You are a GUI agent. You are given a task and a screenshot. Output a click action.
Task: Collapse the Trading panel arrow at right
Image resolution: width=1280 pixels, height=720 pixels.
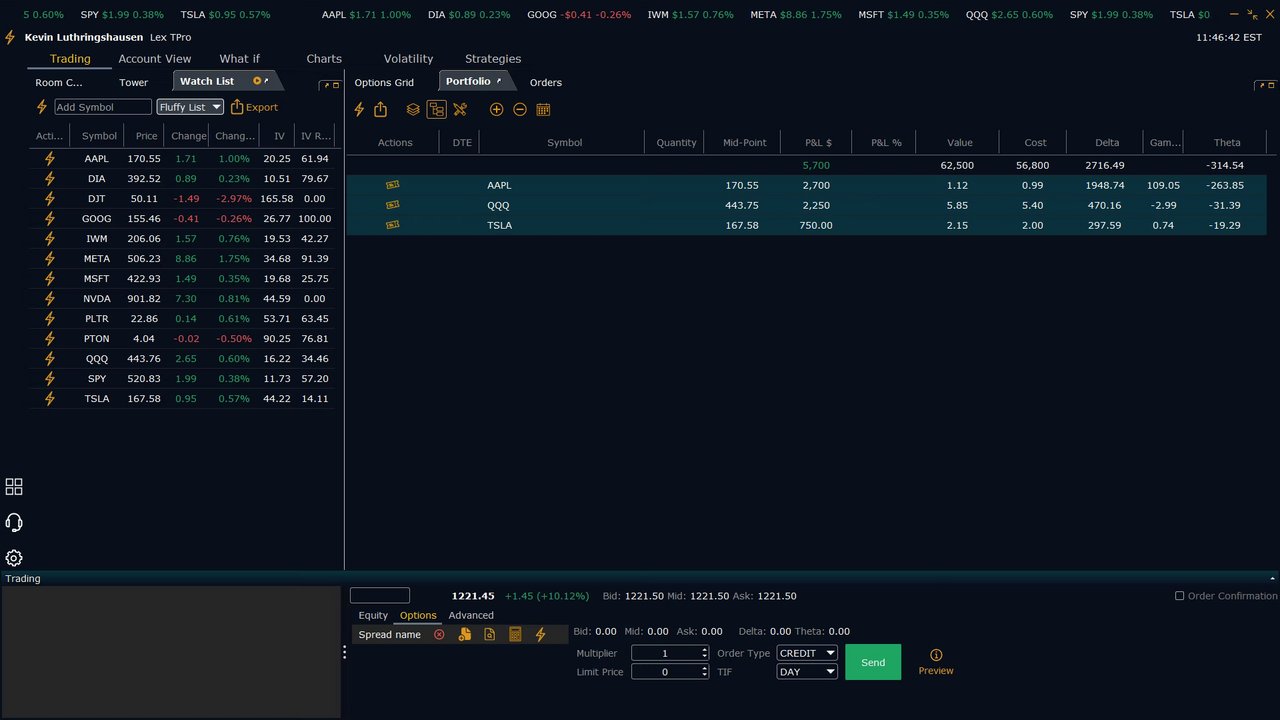click(x=1273, y=579)
